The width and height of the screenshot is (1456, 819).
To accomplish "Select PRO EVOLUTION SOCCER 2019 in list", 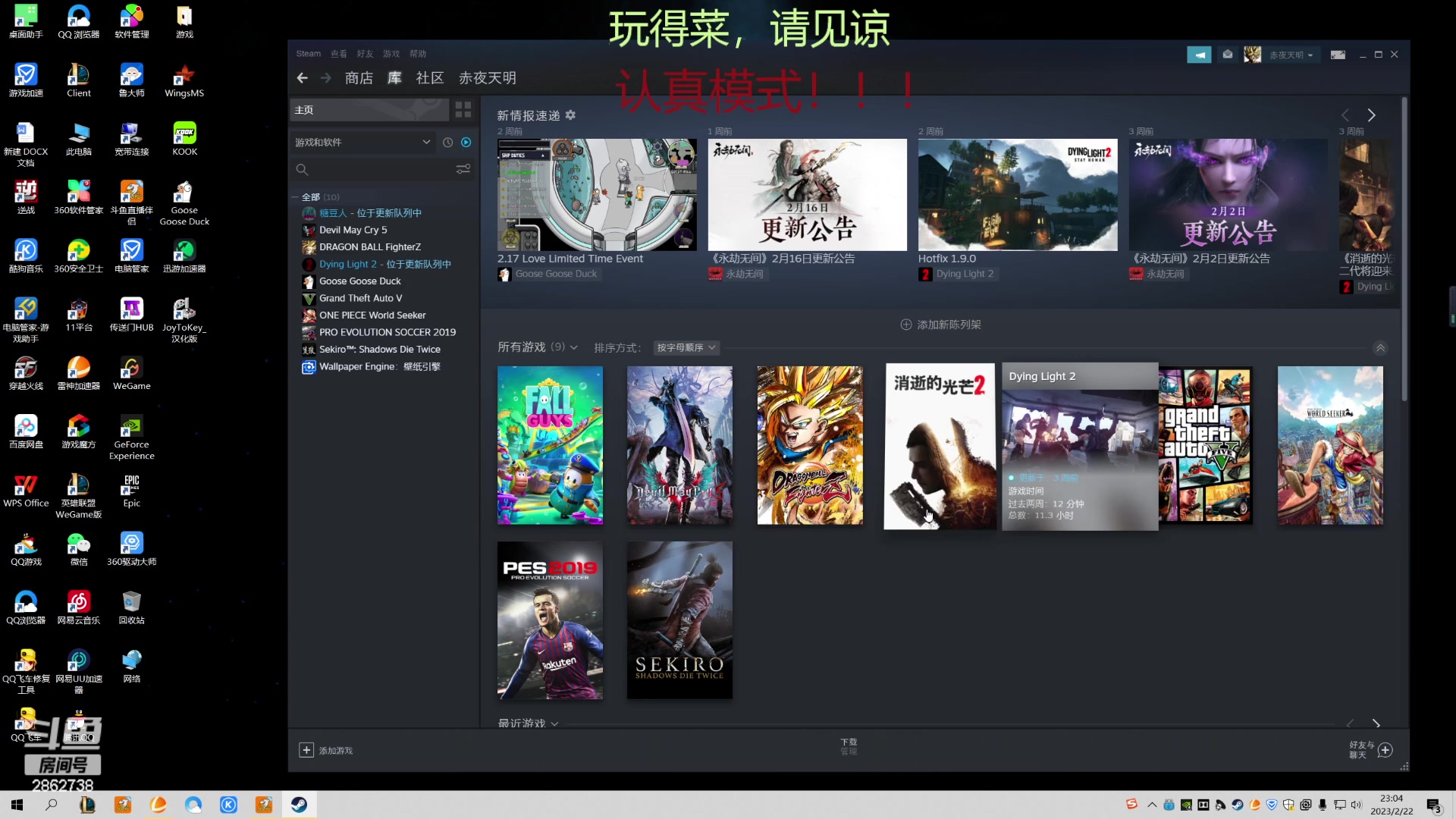I will click(x=387, y=332).
